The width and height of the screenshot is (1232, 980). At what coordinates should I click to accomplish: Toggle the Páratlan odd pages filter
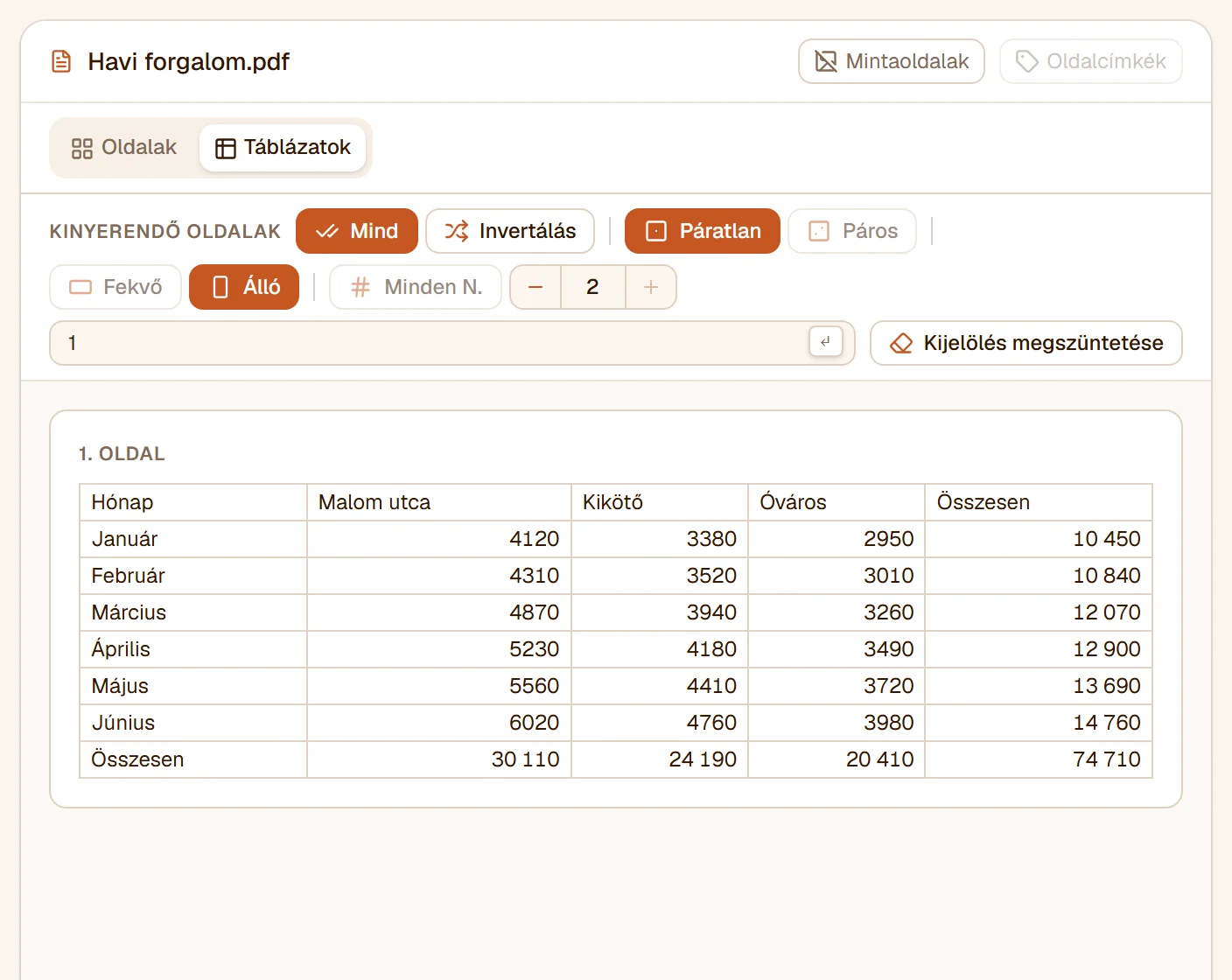point(703,231)
